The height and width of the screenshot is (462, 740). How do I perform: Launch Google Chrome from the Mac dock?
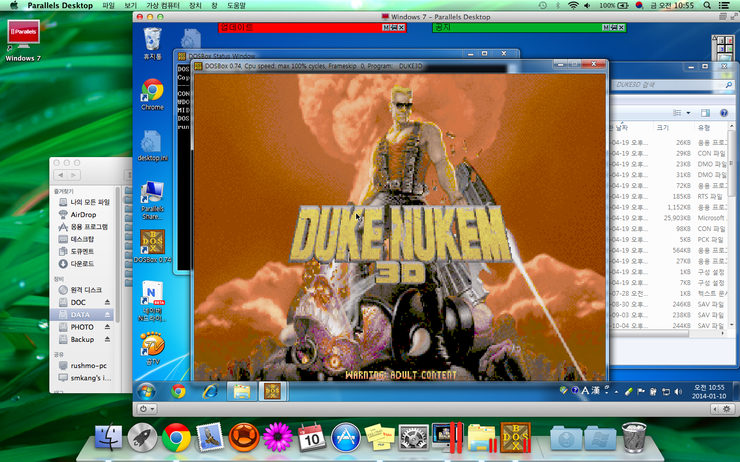click(x=176, y=437)
